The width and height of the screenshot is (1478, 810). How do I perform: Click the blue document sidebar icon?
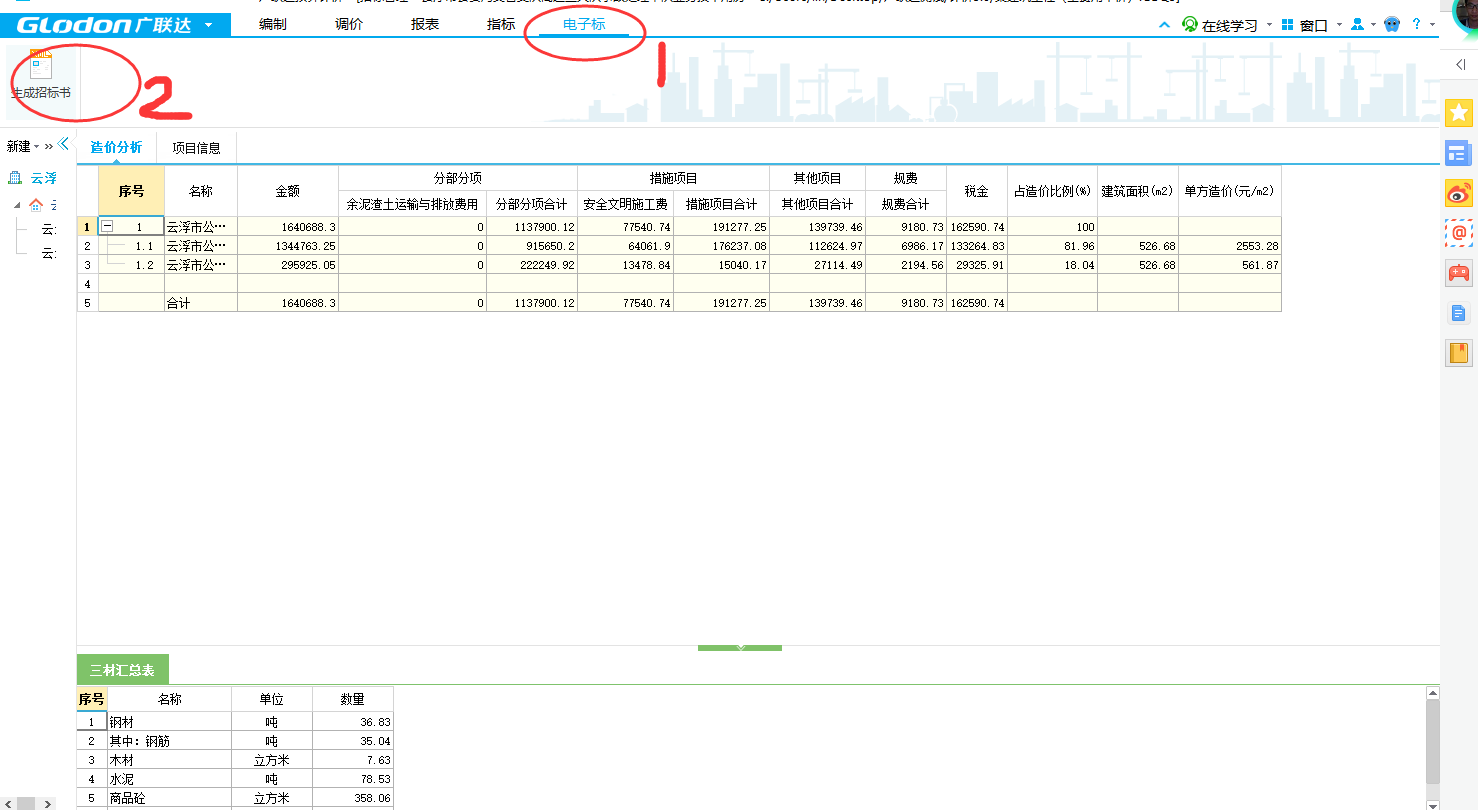[x=1459, y=313]
